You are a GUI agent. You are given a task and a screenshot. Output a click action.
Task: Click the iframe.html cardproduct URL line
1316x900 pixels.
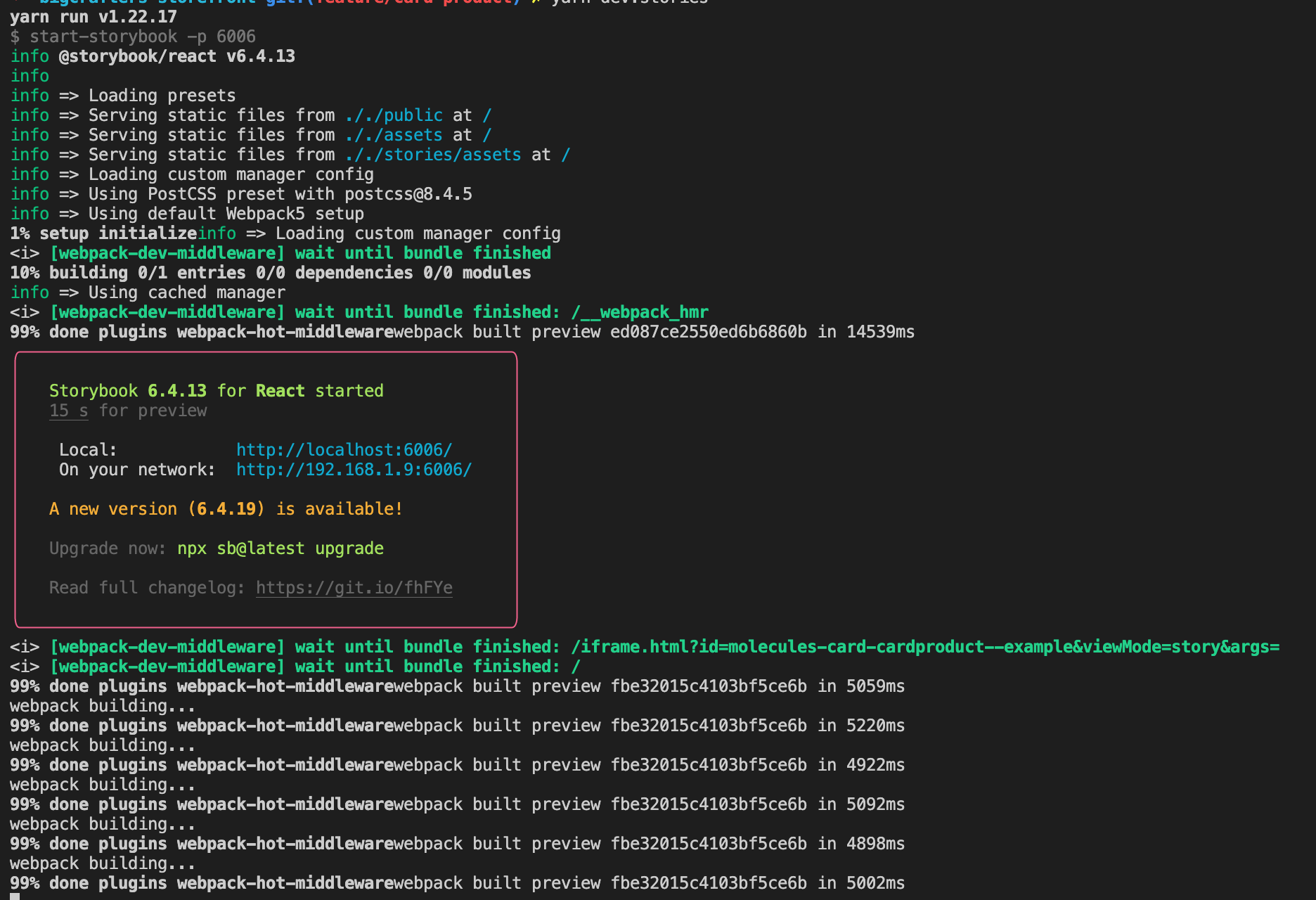coord(645,647)
